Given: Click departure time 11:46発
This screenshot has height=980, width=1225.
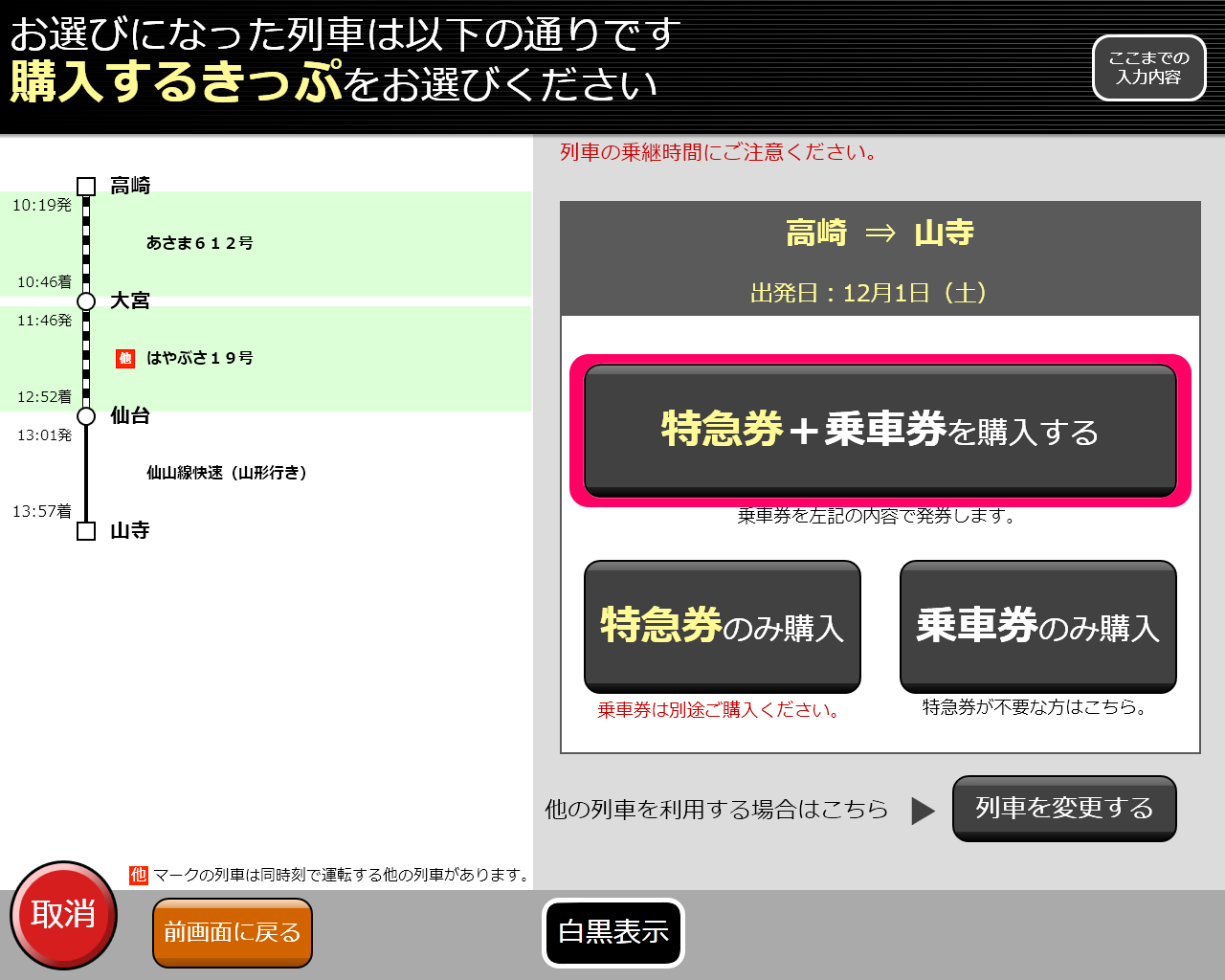Looking at the screenshot, I should point(44,320).
